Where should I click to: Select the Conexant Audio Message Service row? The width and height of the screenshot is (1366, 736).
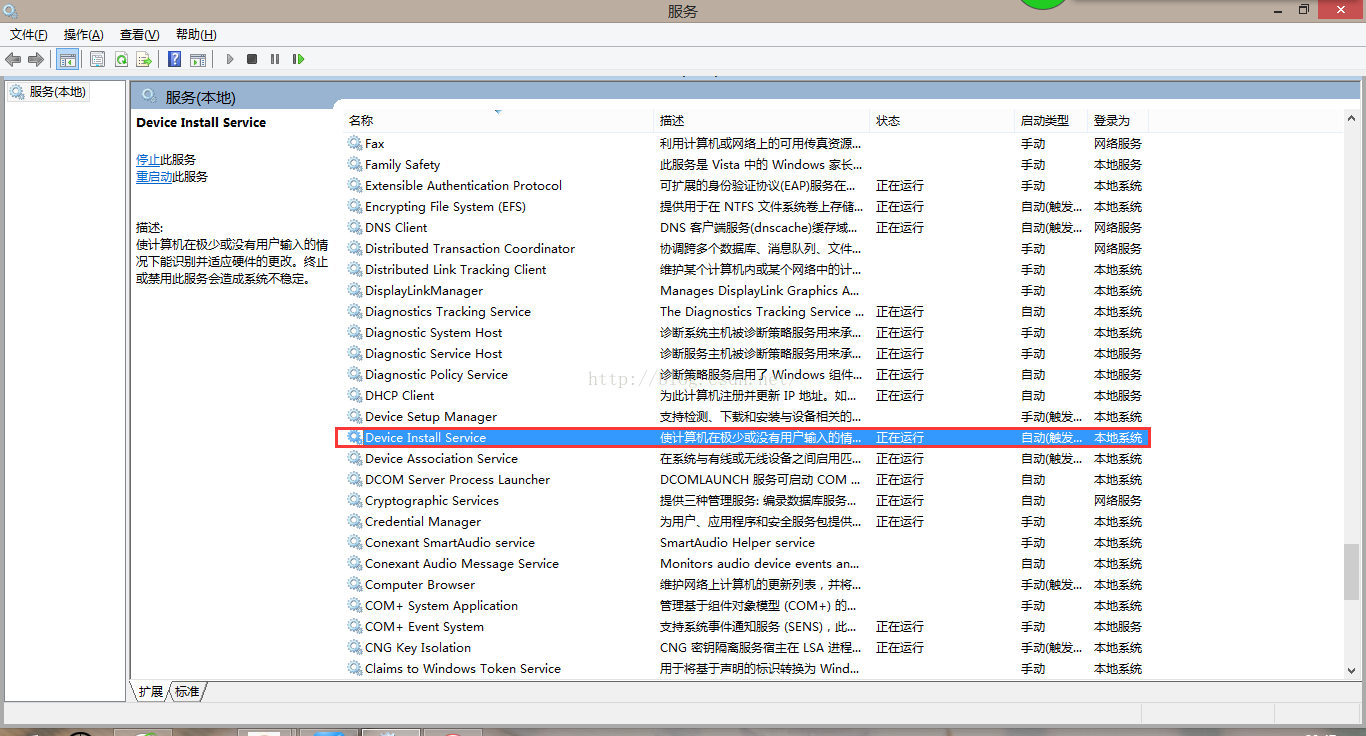[745, 563]
